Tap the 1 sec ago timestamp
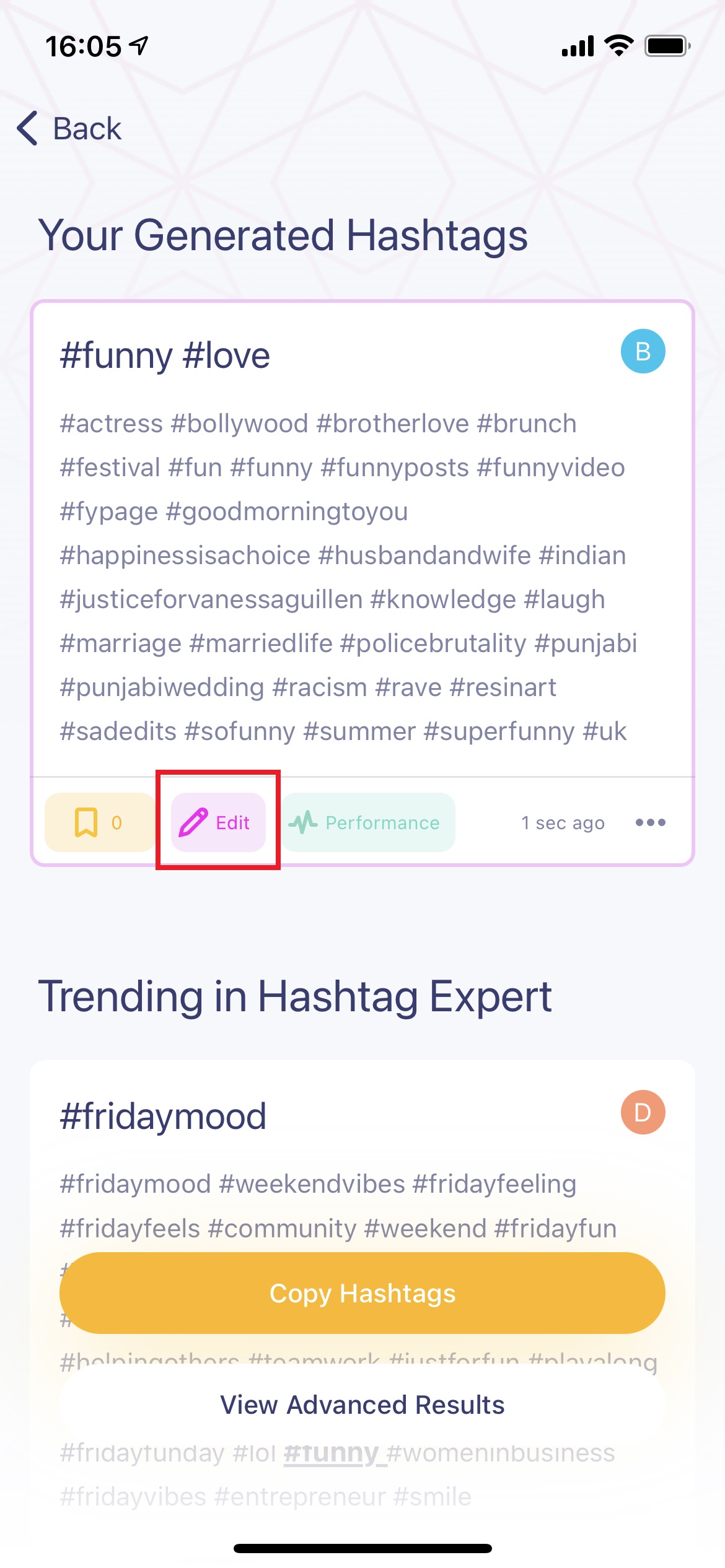Viewport: 725px width, 1568px height. 563,822
